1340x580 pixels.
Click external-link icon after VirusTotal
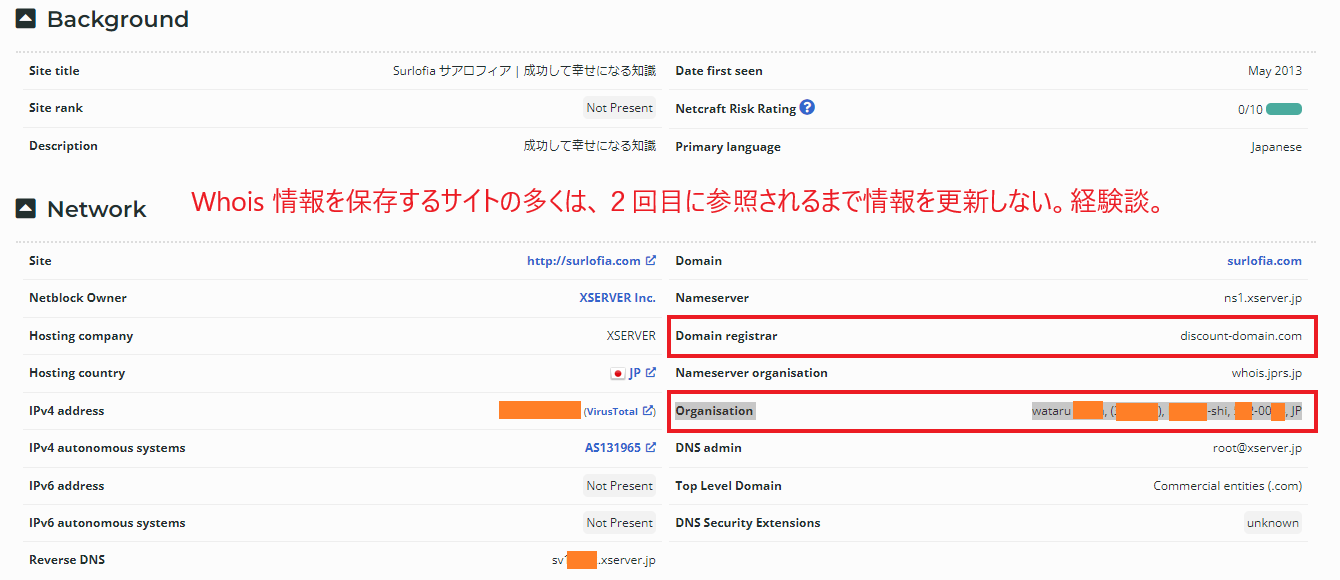pos(648,411)
